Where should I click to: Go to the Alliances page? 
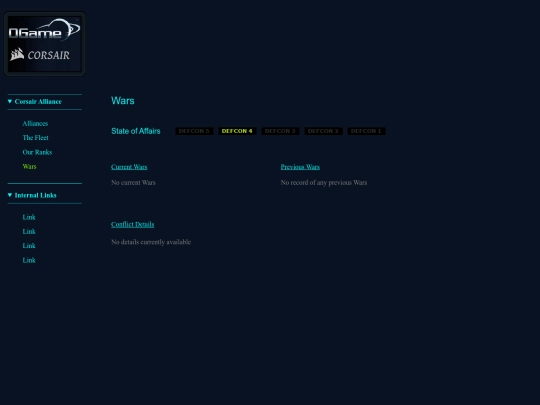(x=35, y=123)
